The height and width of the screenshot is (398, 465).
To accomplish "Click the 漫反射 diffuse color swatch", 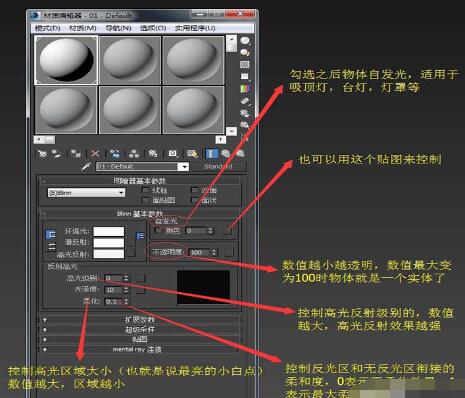I will (x=109, y=243).
